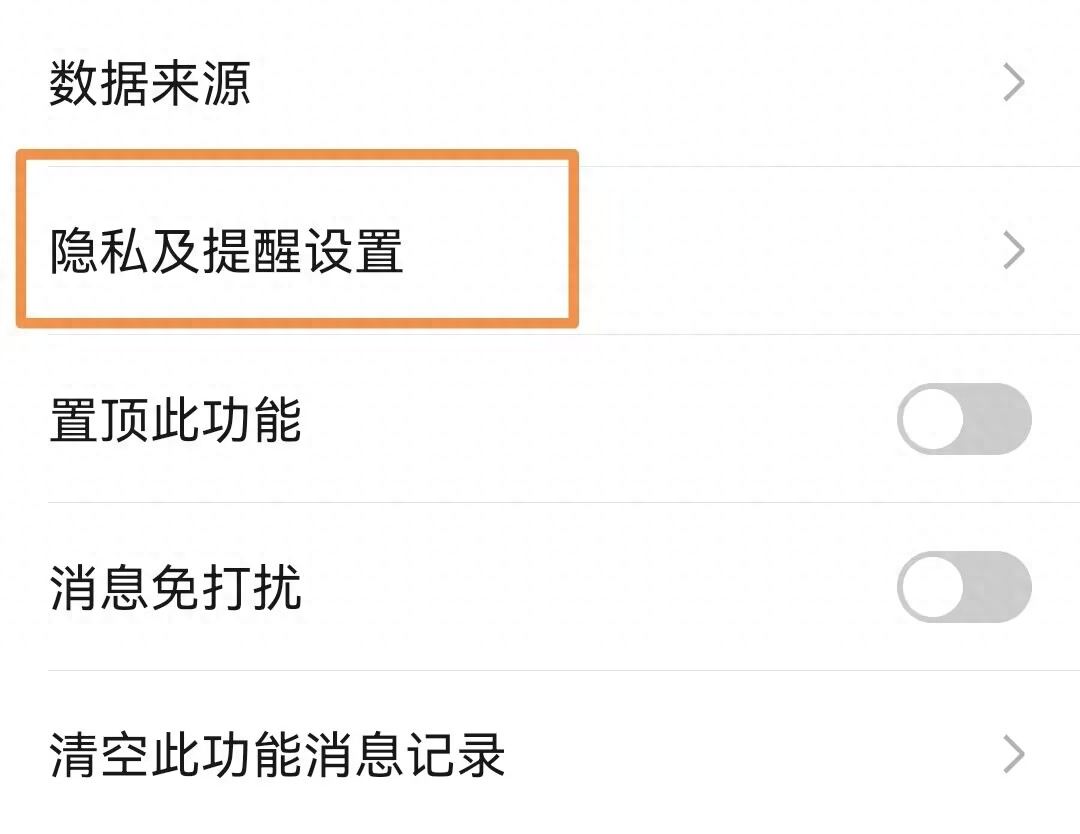Click the gray track of 置顶此功能 switch

pos(1000,419)
